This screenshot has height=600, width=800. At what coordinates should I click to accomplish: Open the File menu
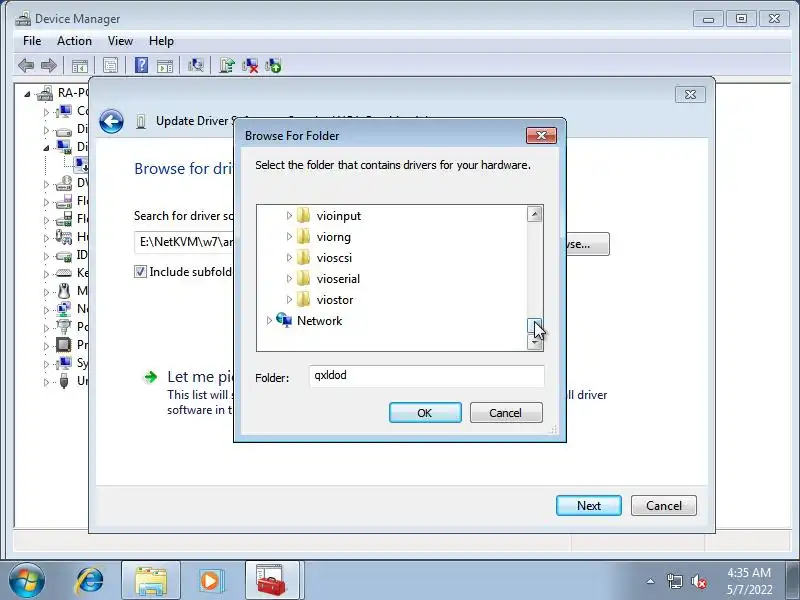click(32, 41)
